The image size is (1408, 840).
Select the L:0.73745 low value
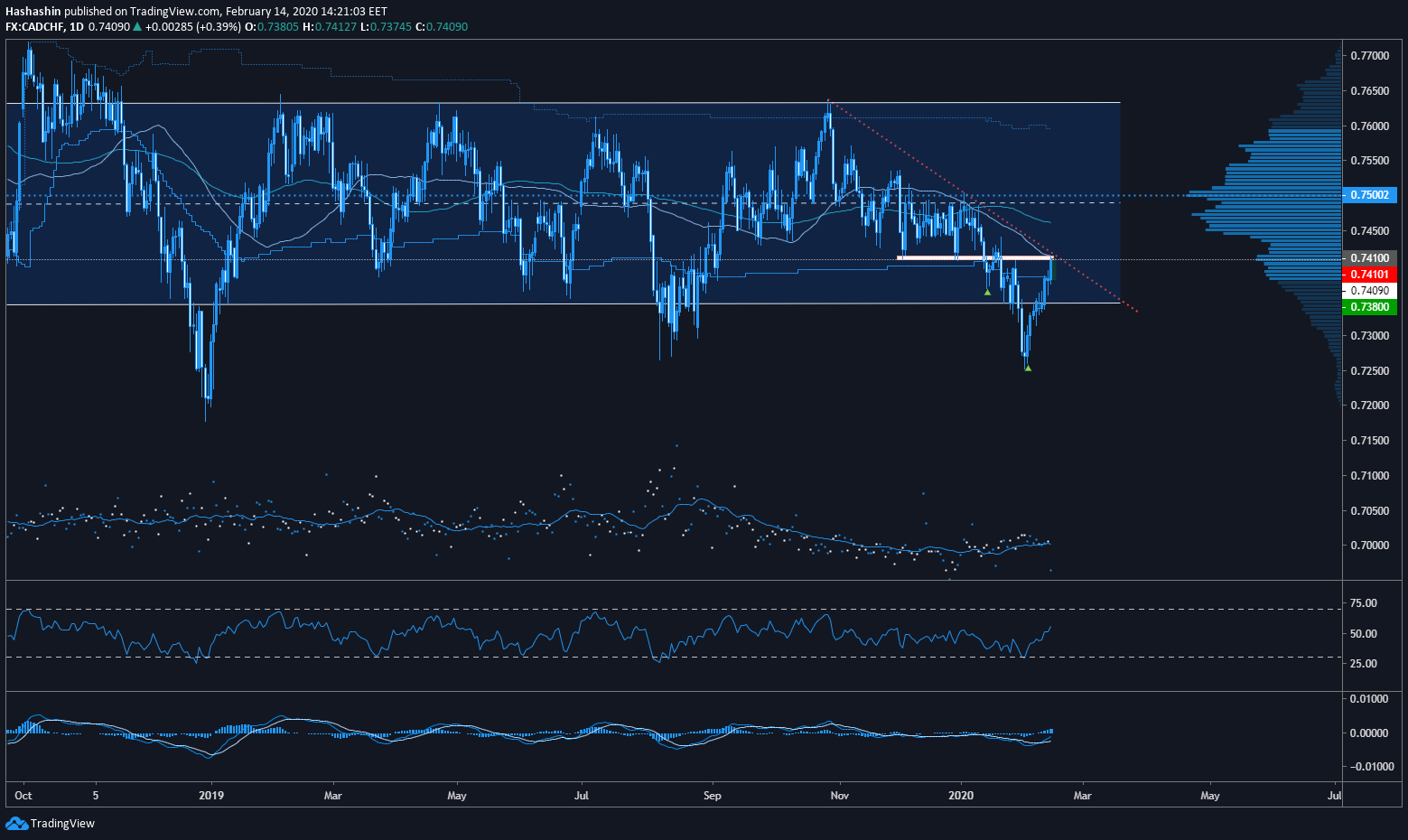click(386, 26)
